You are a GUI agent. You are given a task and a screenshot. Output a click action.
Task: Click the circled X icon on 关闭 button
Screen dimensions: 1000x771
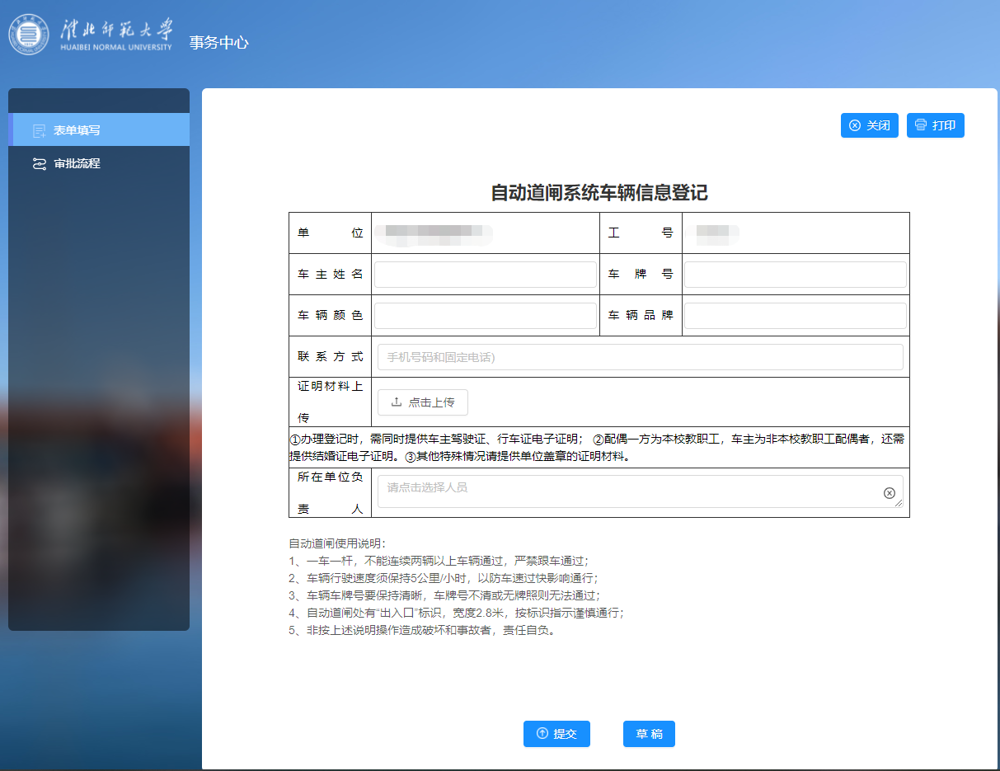coord(855,125)
